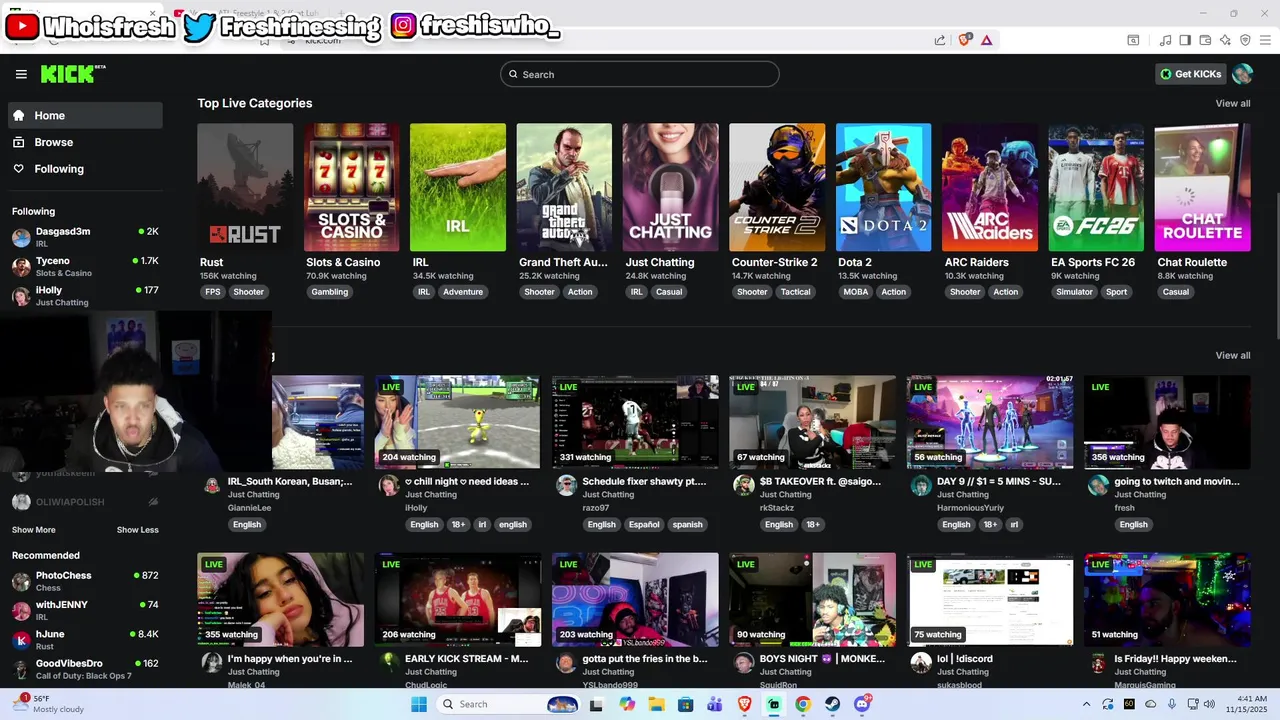This screenshot has width=1280, height=720.
Task: Open the Brave Rewards triangle icon
Action: (986, 40)
